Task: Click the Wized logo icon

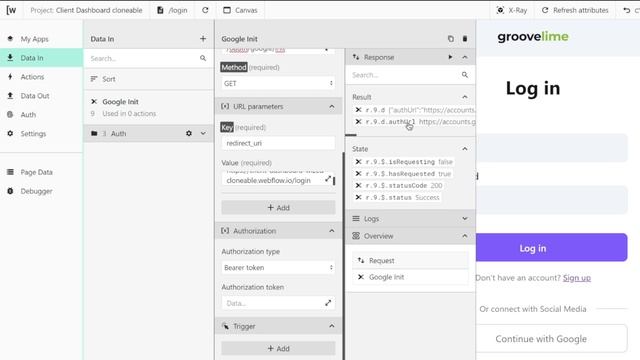Action: click(11, 10)
